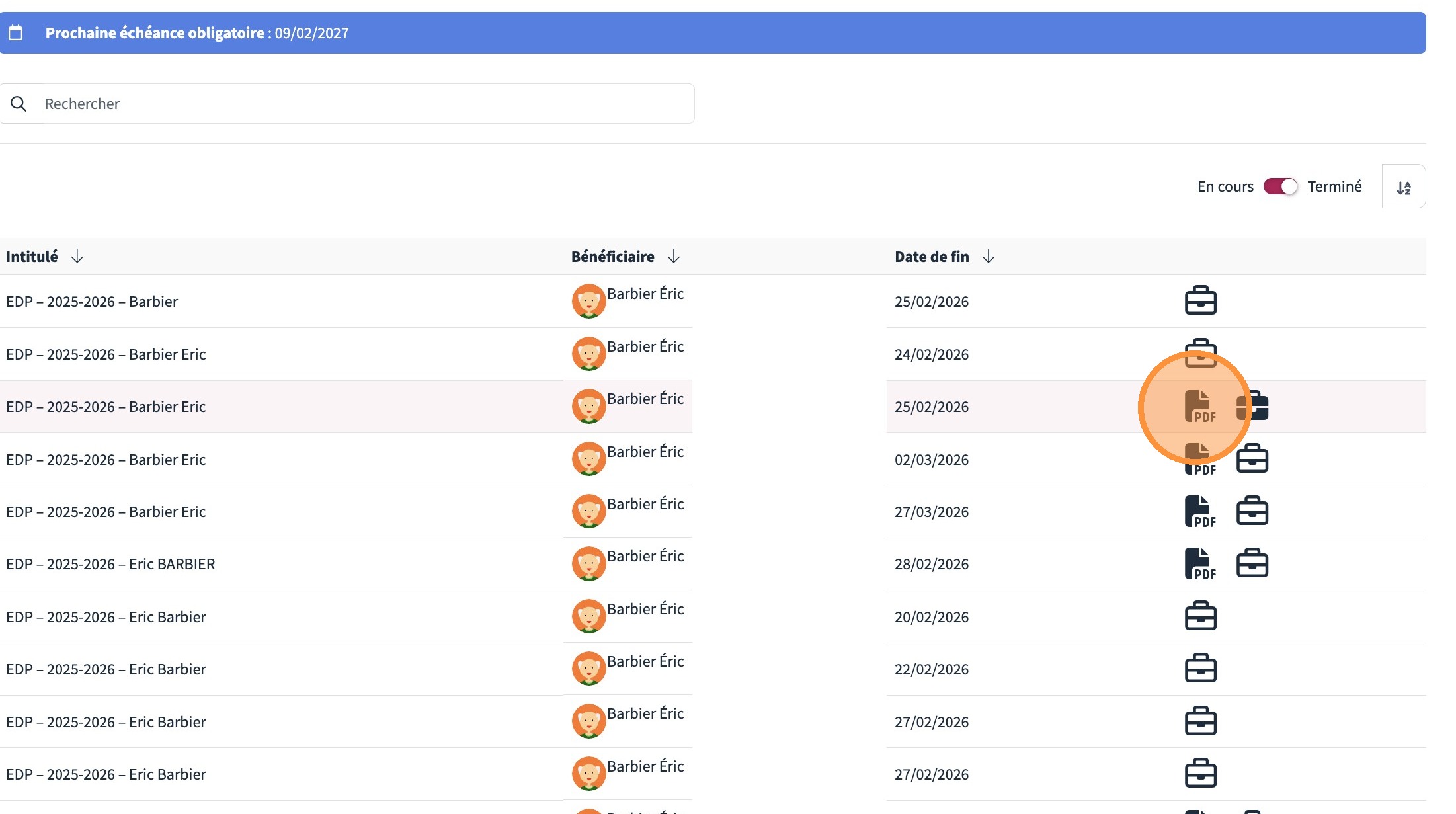Select Terminé label next to switch
This screenshot has width=1456, height=814.
pyautogui.click(x=1334, y=186)
